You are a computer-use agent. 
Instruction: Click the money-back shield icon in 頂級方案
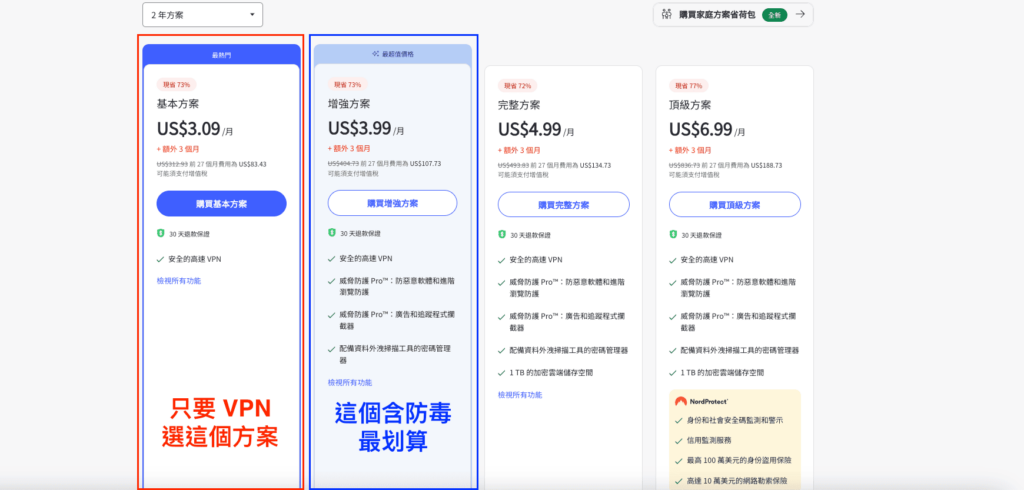[673, 234]
